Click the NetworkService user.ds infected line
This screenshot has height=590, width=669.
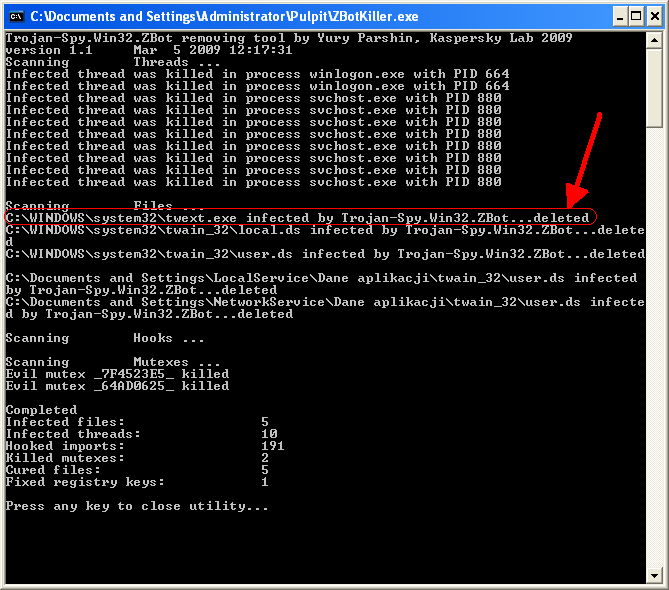(x=325, y=308)
